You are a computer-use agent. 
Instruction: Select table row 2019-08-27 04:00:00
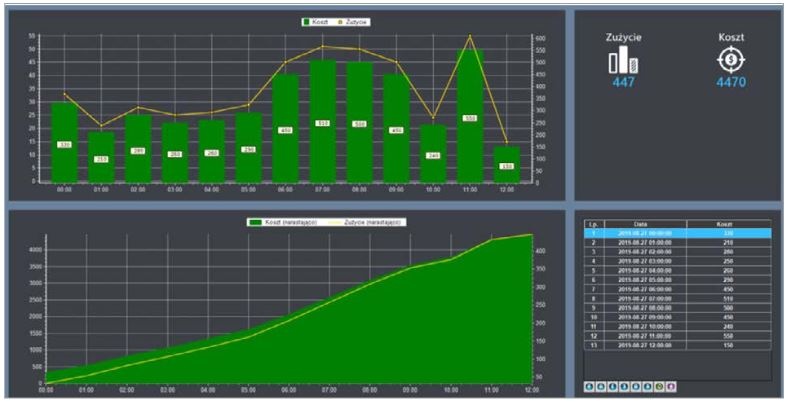pos(677,271)
